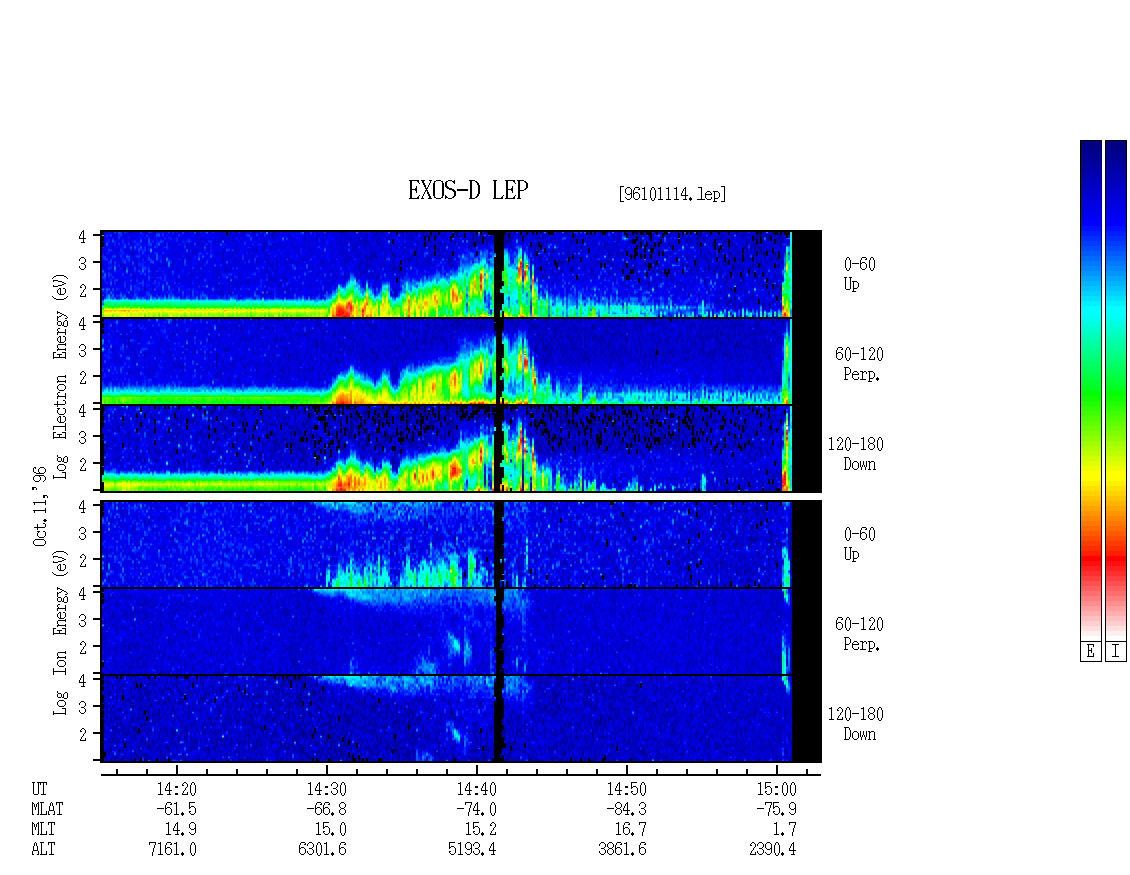Select the 15:00 UT tick value
1130x875 pixels.
(x=776, y=789)
